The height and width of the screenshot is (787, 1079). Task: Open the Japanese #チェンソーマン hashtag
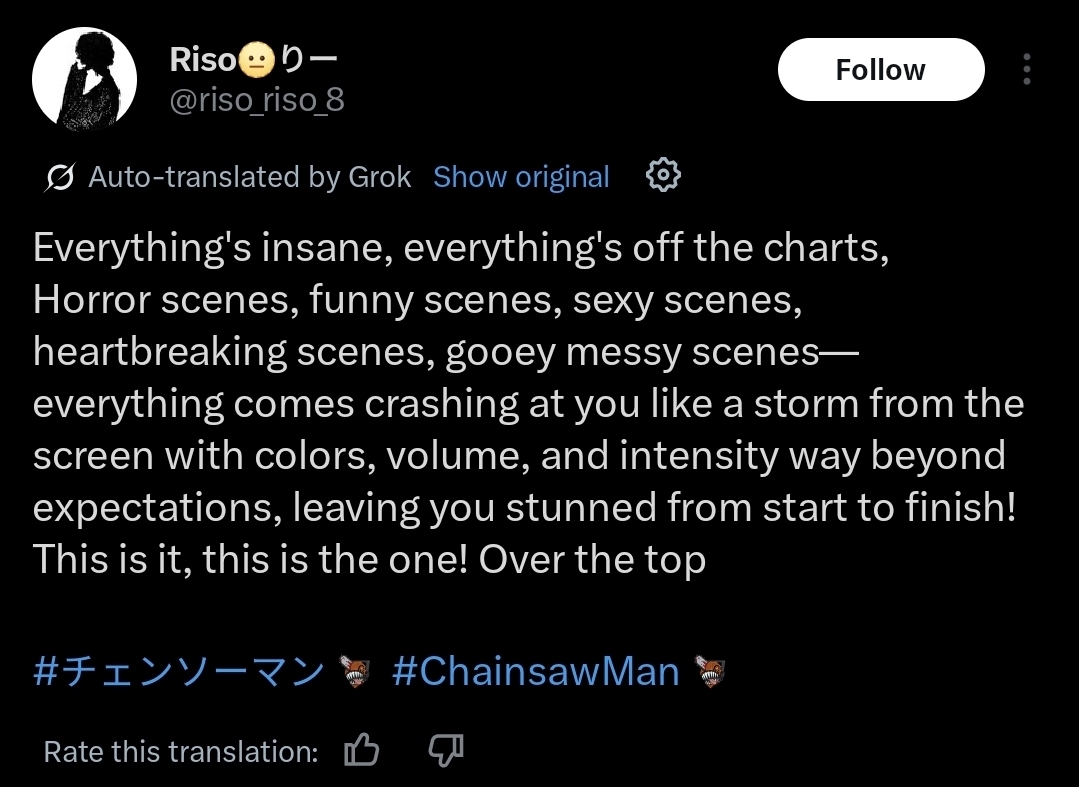pyautogui.click(x=178, y=672)
